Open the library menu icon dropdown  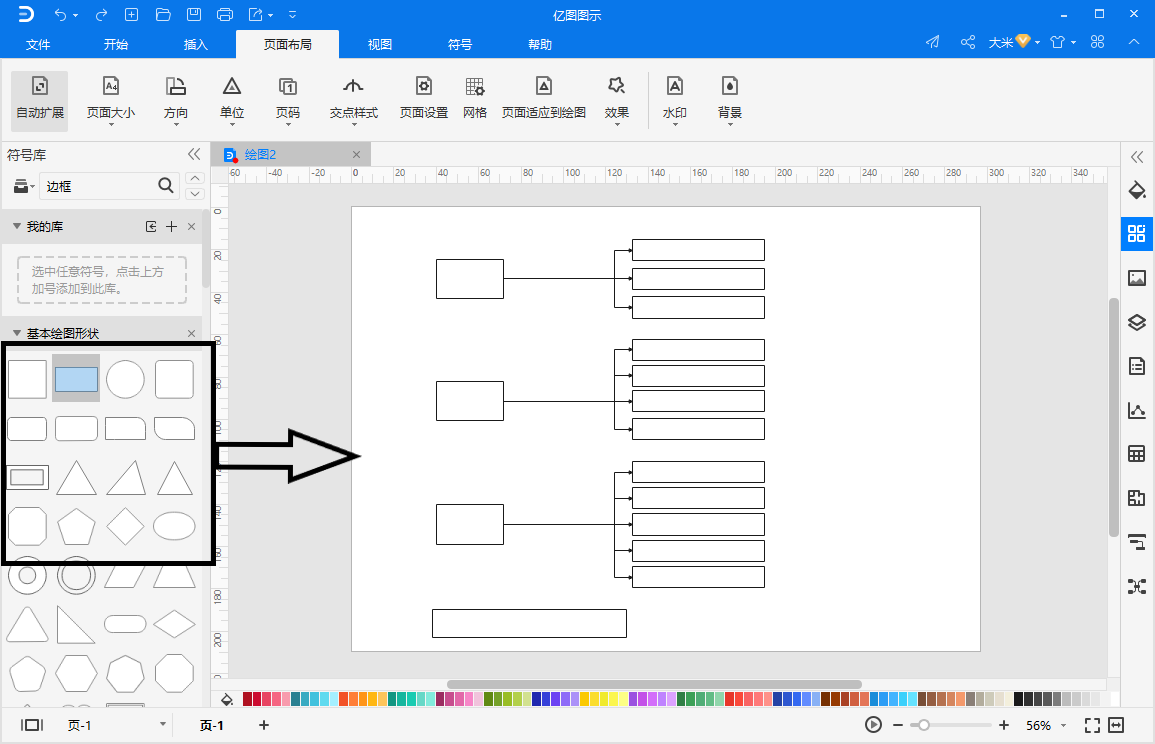coord(24,186)
